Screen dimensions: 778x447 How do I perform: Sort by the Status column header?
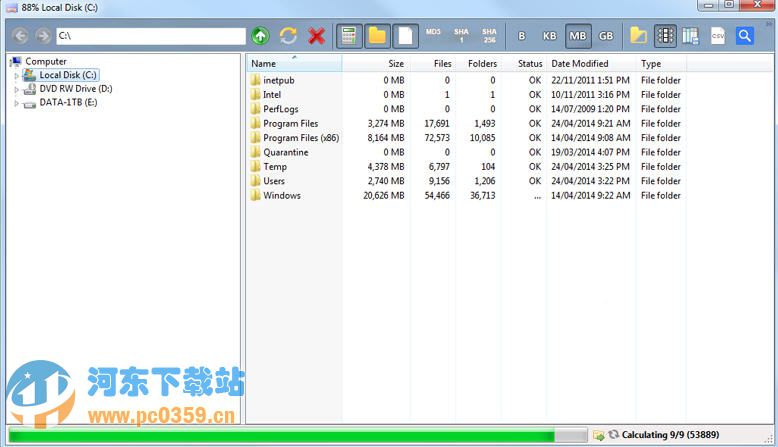[x=523, y=64]
